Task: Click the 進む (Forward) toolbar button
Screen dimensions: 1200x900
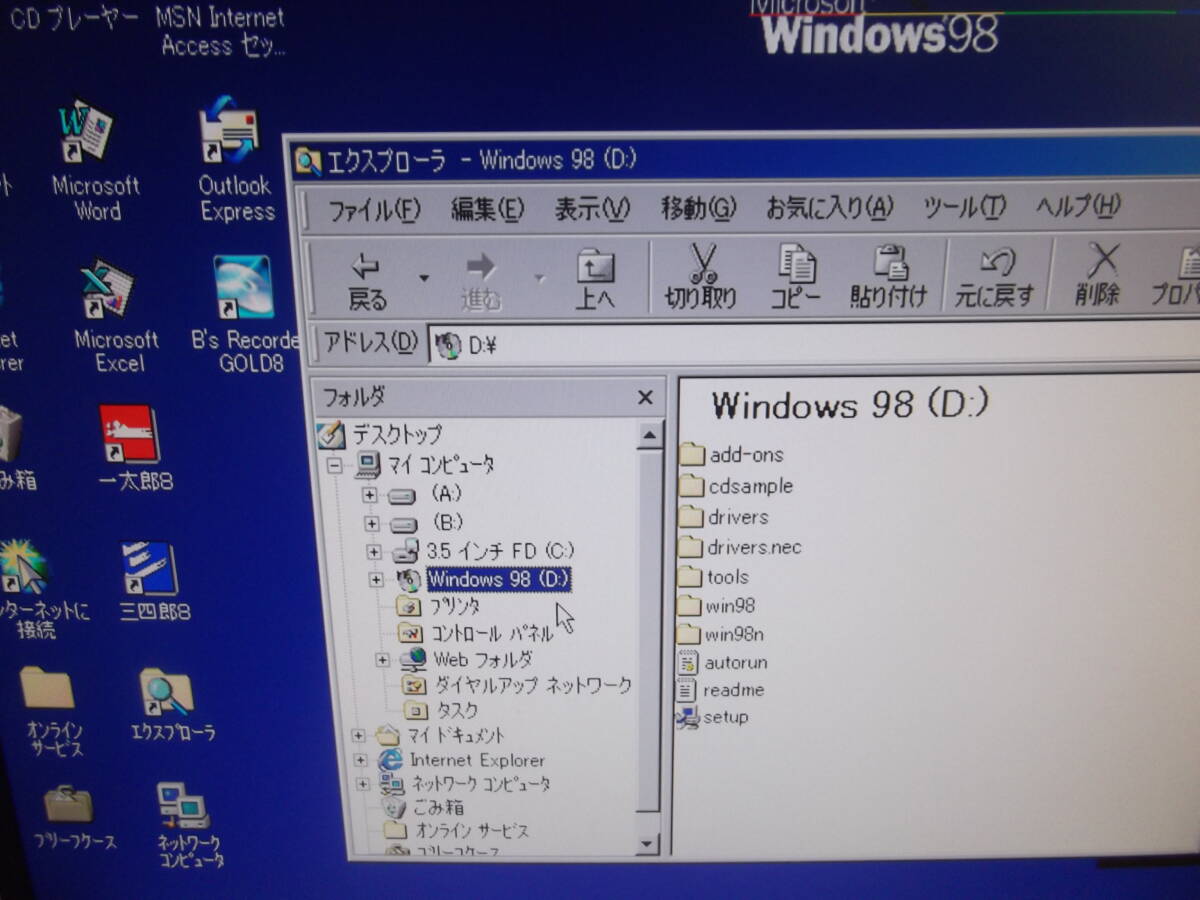Action: point(481,280)
